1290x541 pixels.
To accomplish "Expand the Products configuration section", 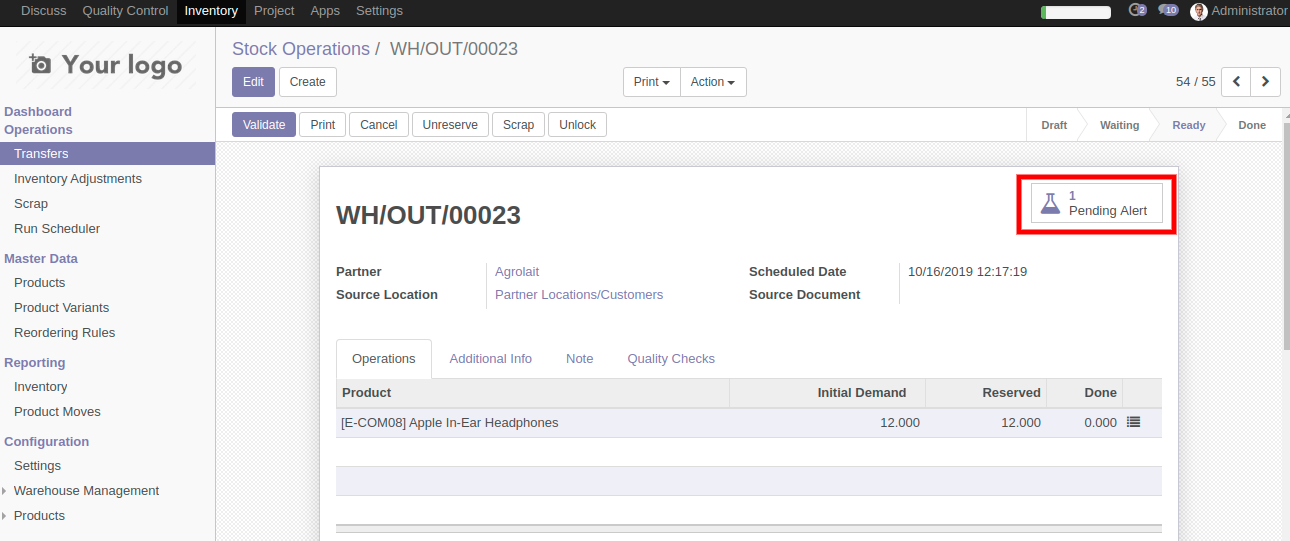I will (39, 516).
